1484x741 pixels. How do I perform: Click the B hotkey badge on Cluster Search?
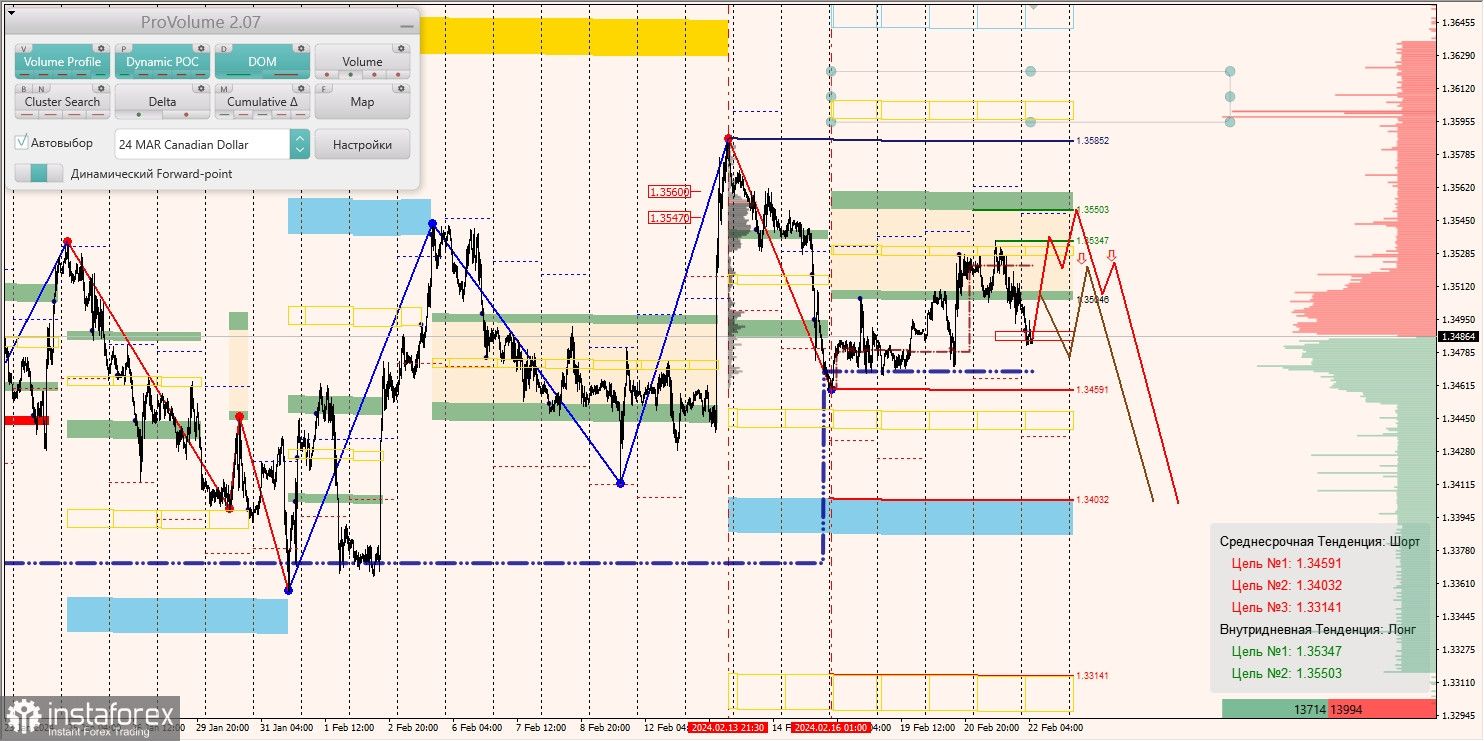point(24,89)
